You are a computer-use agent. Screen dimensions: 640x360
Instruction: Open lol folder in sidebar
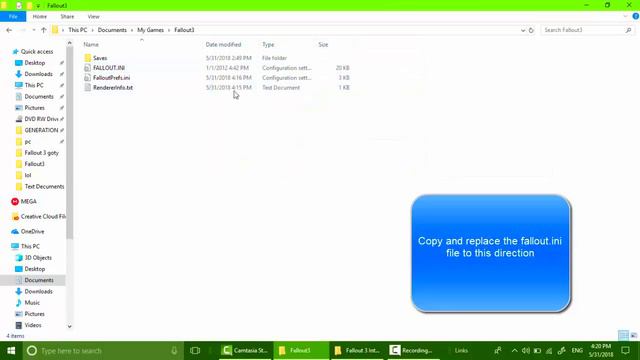tap(28, 175)
